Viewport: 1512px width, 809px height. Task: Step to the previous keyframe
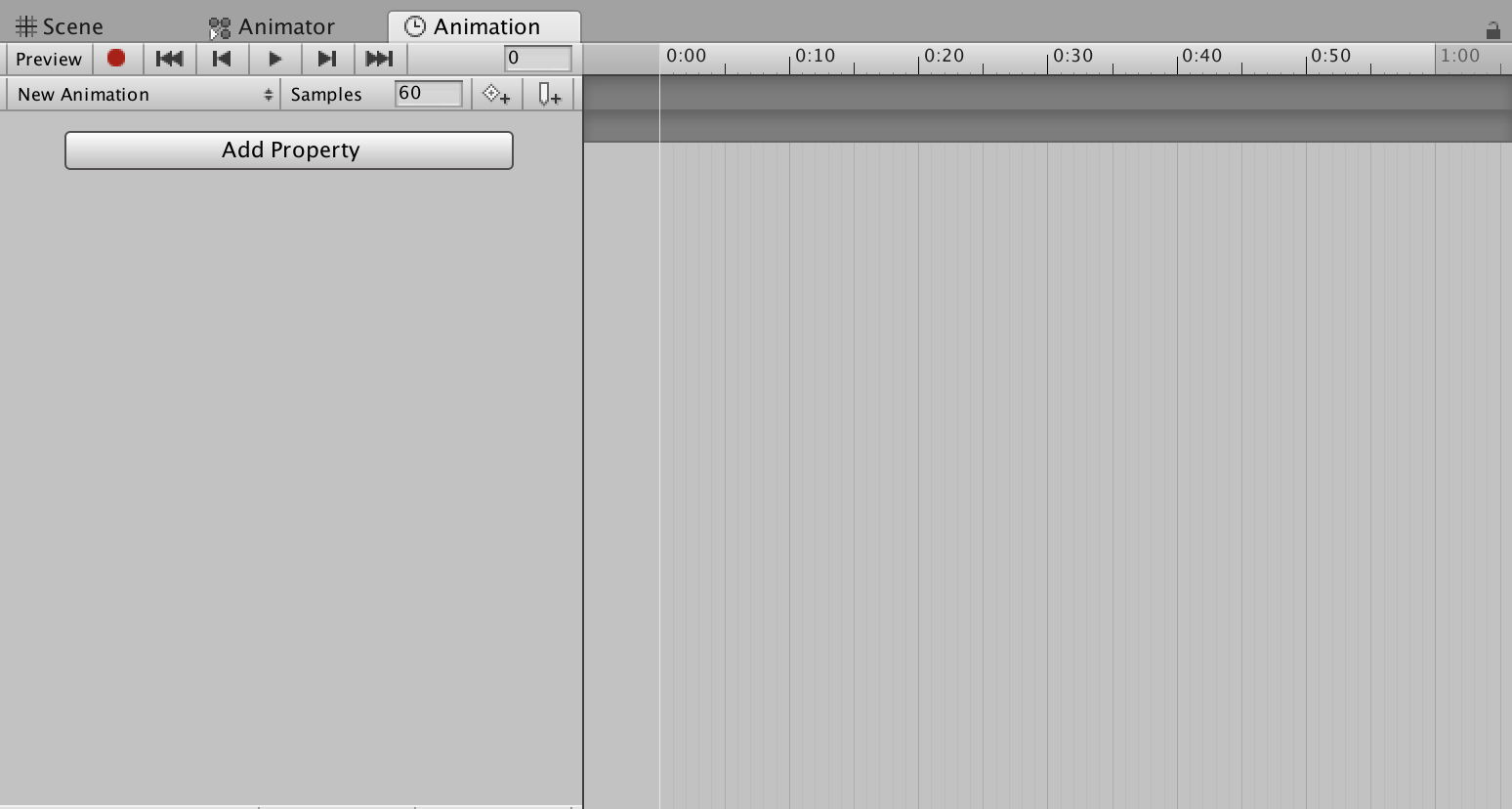click(x=222, y=59)
